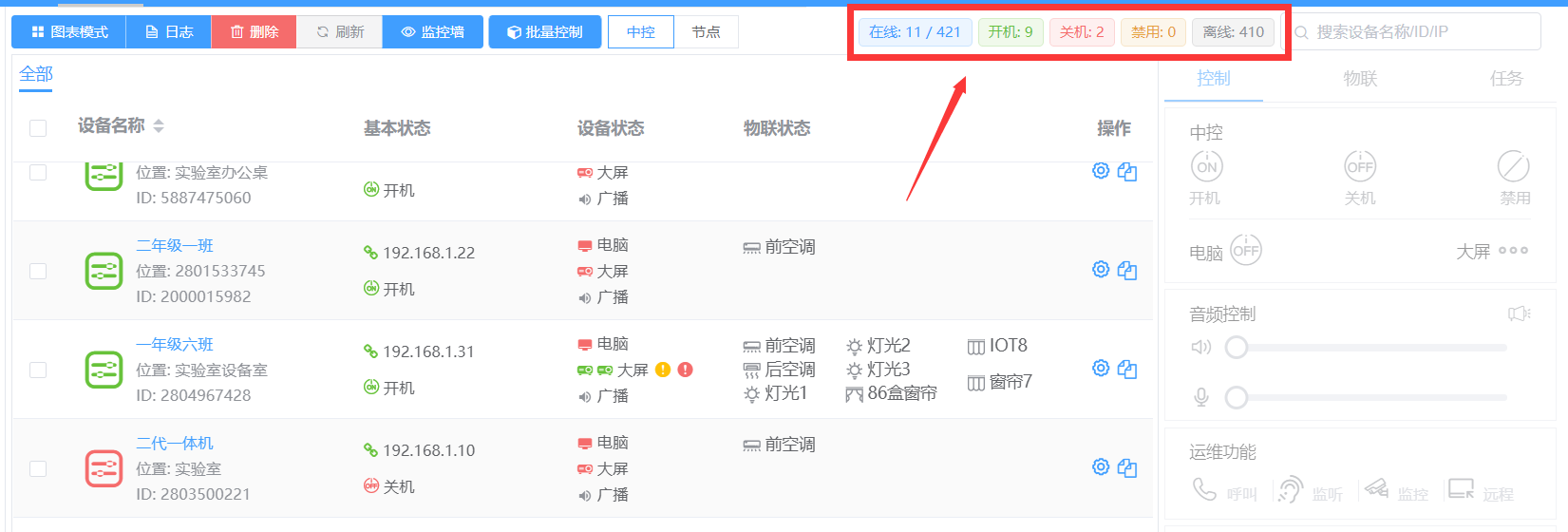Click copy icon for 一年级六班 row
Screen dimensions: 1568x532
coord(1127,370)
